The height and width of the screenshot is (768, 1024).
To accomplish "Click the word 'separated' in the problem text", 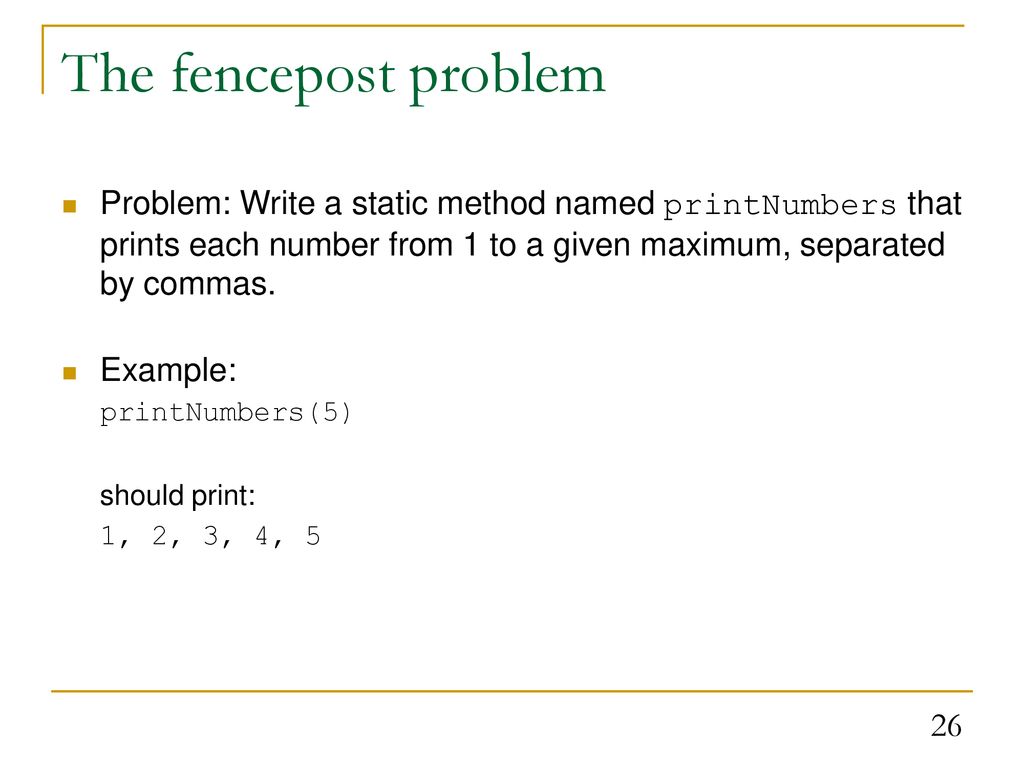I will [872, 246].
